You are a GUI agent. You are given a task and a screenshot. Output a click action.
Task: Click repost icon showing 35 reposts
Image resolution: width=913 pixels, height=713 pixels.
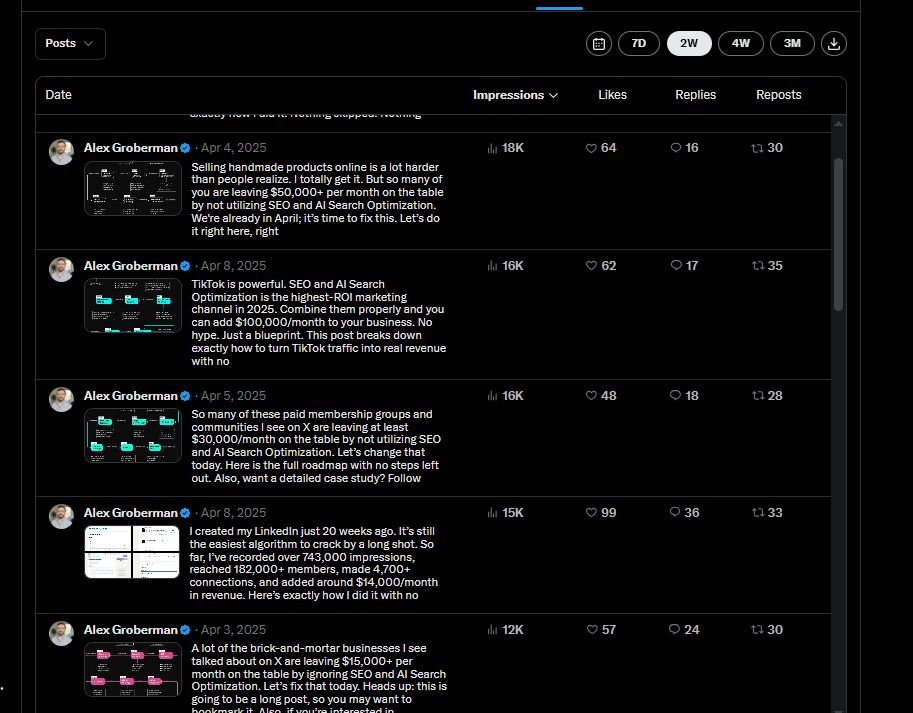click(757, 266)
